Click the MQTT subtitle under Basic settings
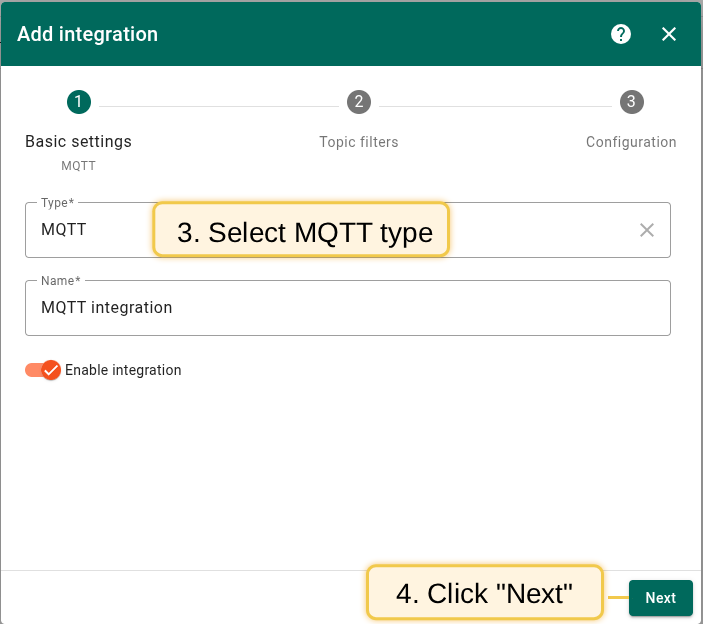 (78, 166)
